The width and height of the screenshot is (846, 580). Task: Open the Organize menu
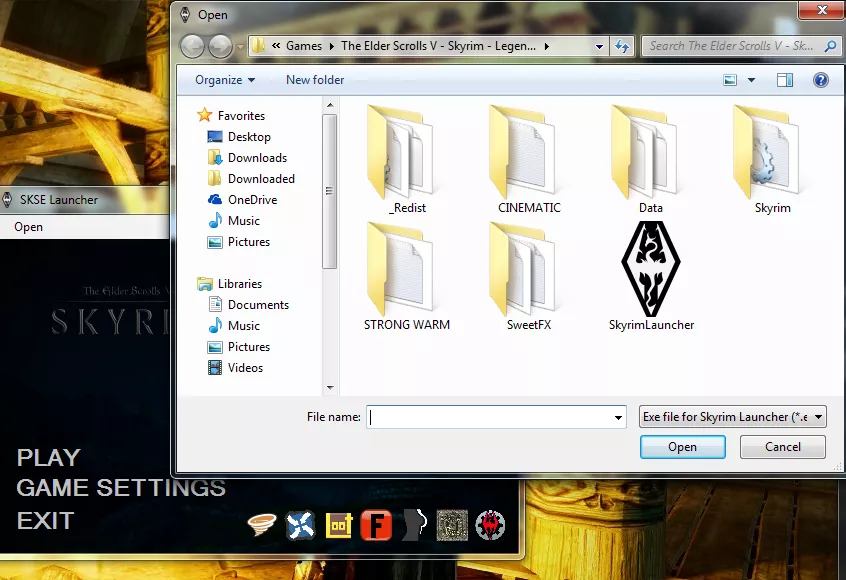pyautogui.click(x=225, y=80)
